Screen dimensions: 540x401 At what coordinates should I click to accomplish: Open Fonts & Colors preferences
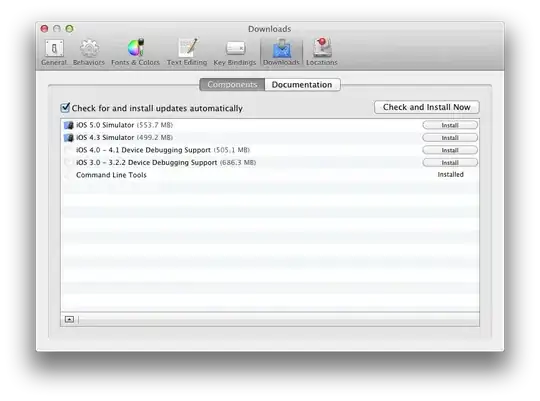pyautogui.click(x=135, y=52)
